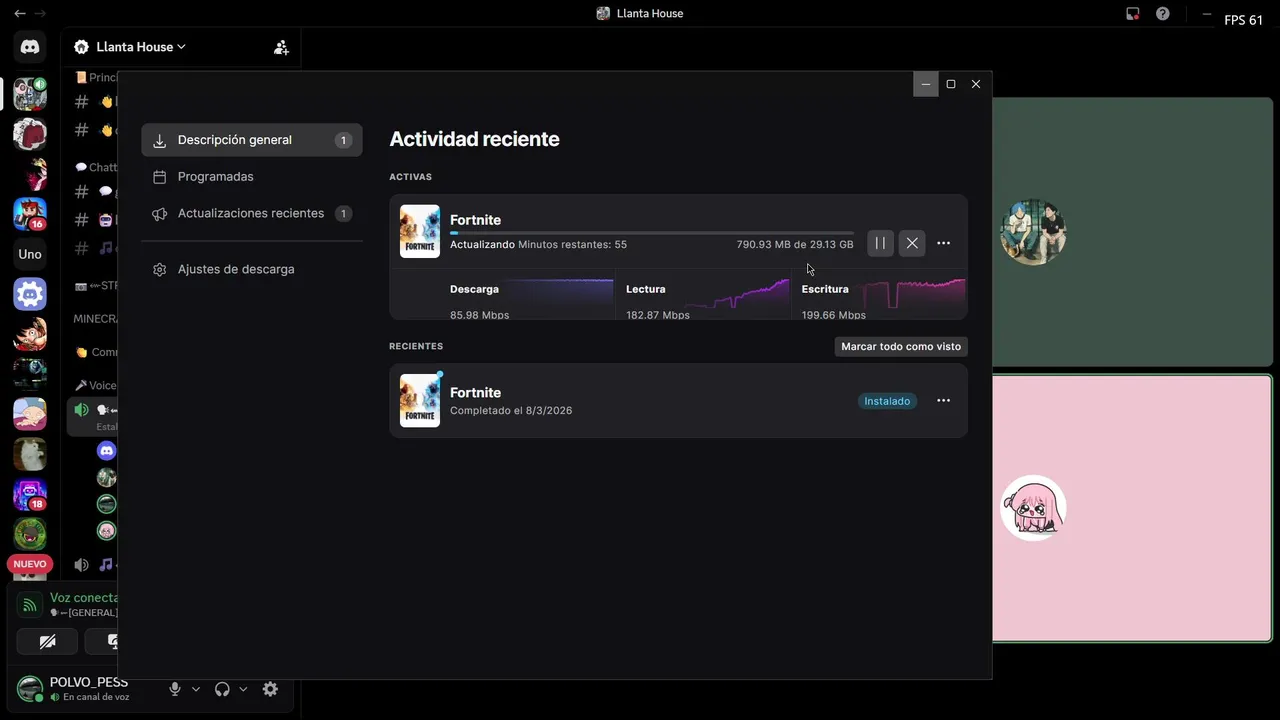The height and width of the screenshot is (720, 1280).
Task: Open blue Discord-gear server icon
Action: 30,294
